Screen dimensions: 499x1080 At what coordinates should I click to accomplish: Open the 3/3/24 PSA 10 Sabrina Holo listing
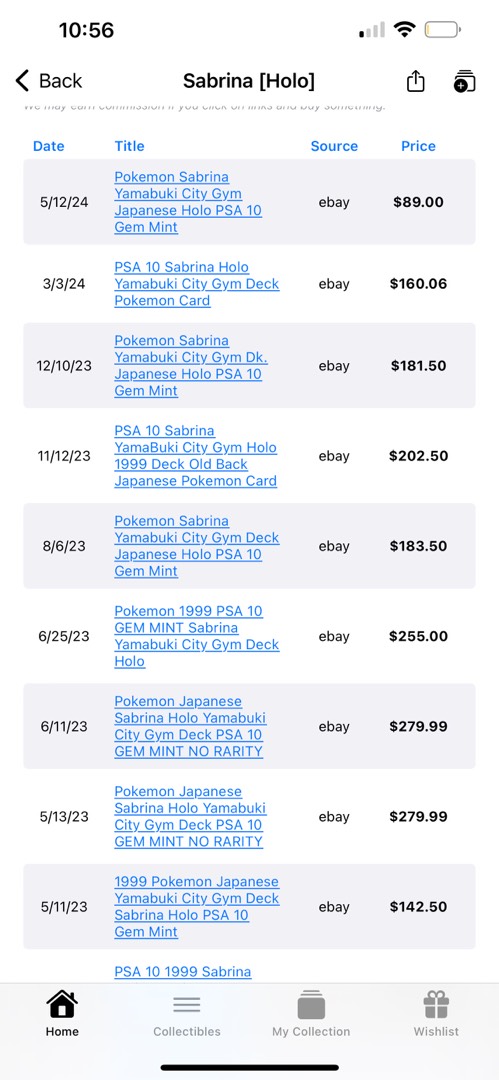(x=197, y=284)
